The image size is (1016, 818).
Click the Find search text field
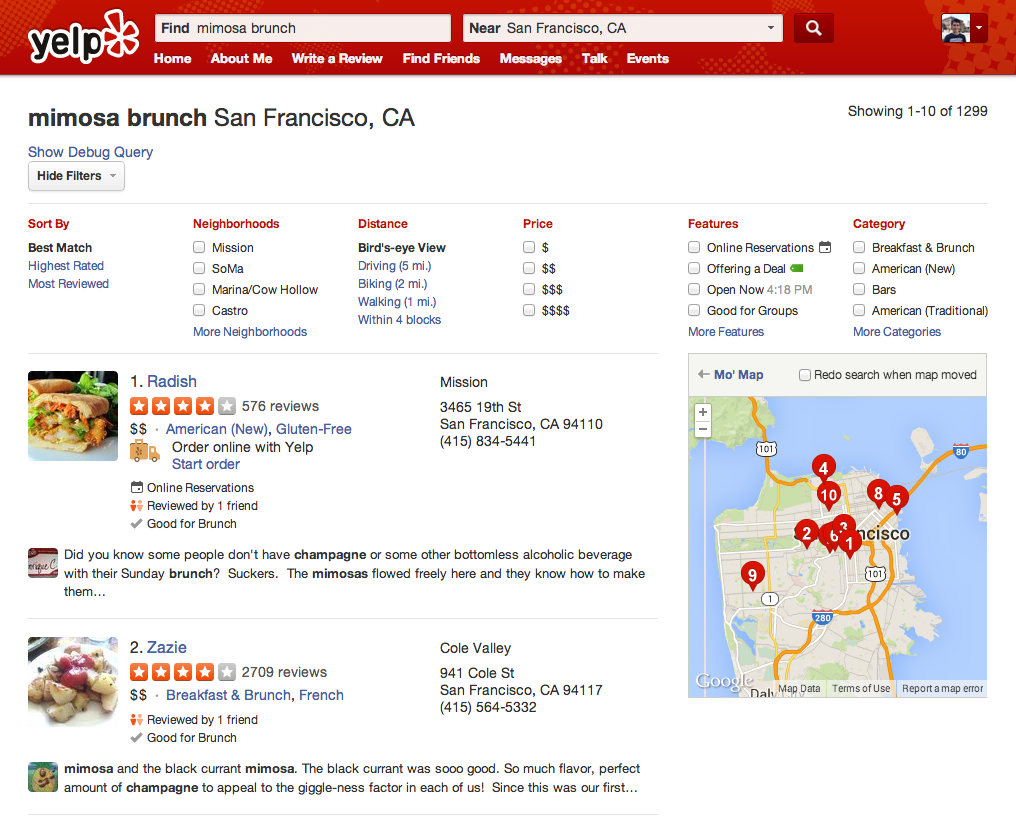(303, 28)
